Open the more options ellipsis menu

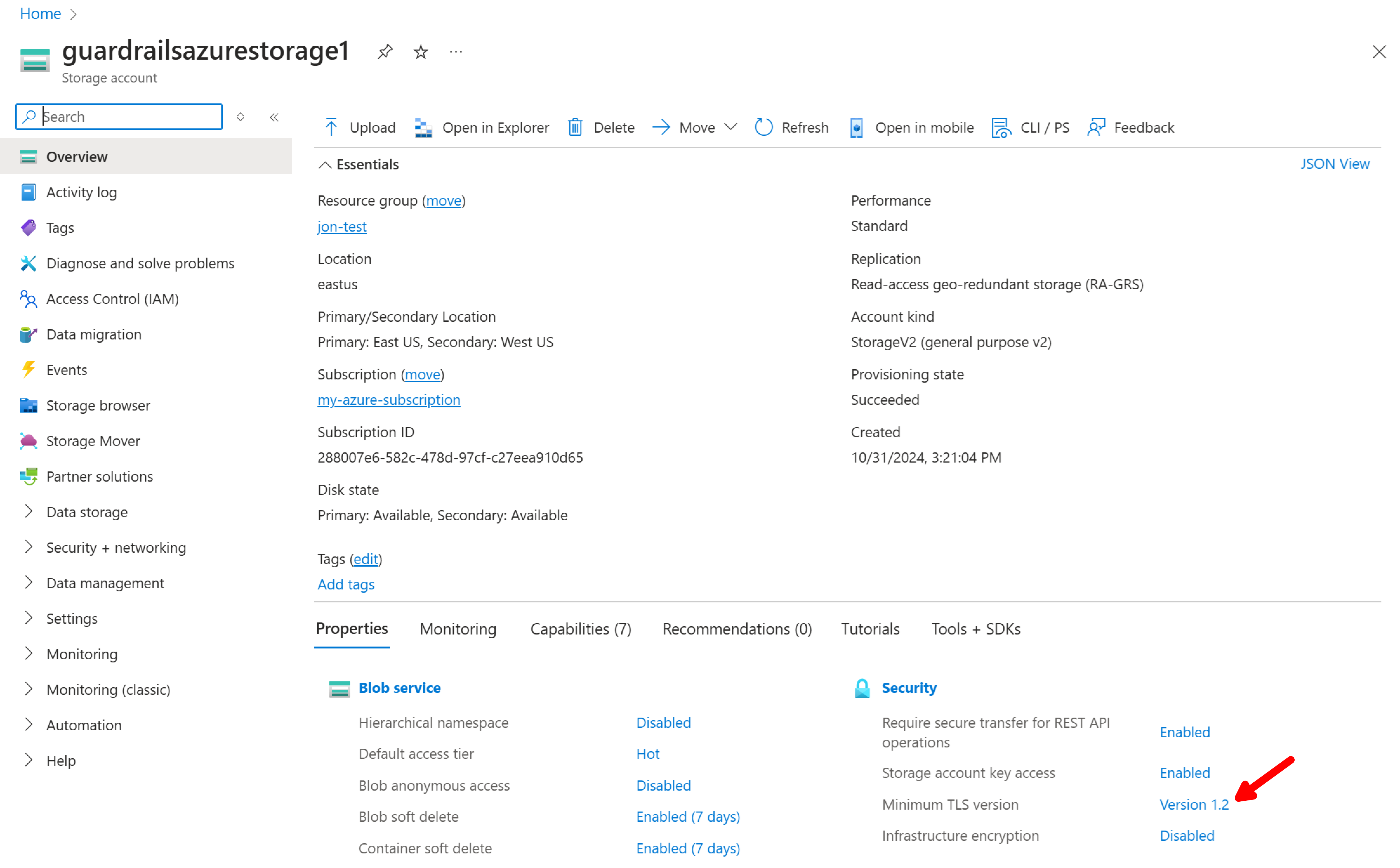tap(456, 52)
